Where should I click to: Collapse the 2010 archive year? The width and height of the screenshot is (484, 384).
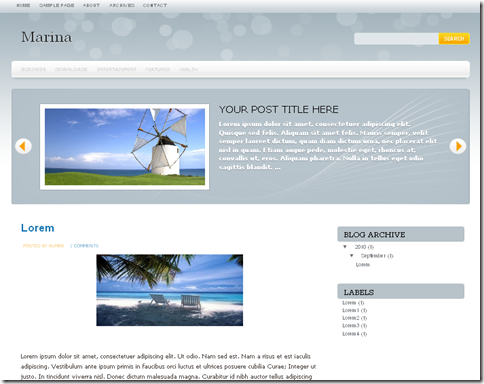click(345, 247)
